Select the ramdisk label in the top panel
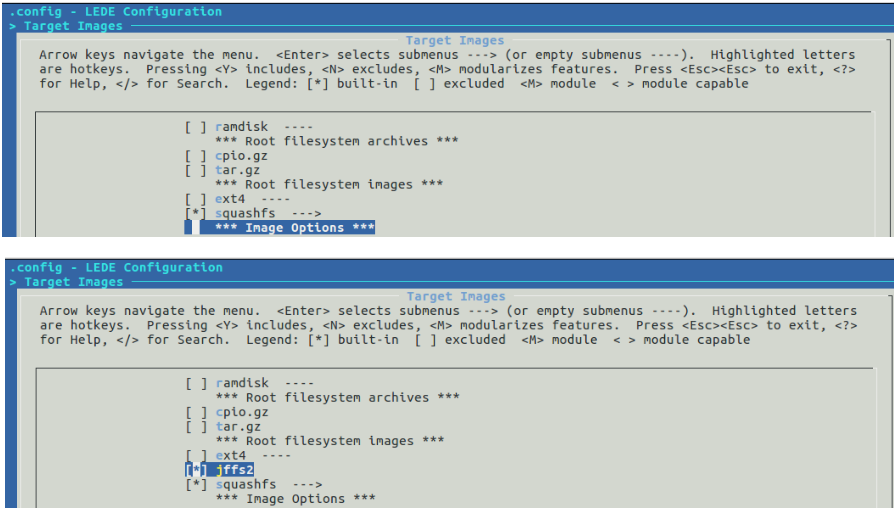The image size is (894, 508). [x=241, y=127]
